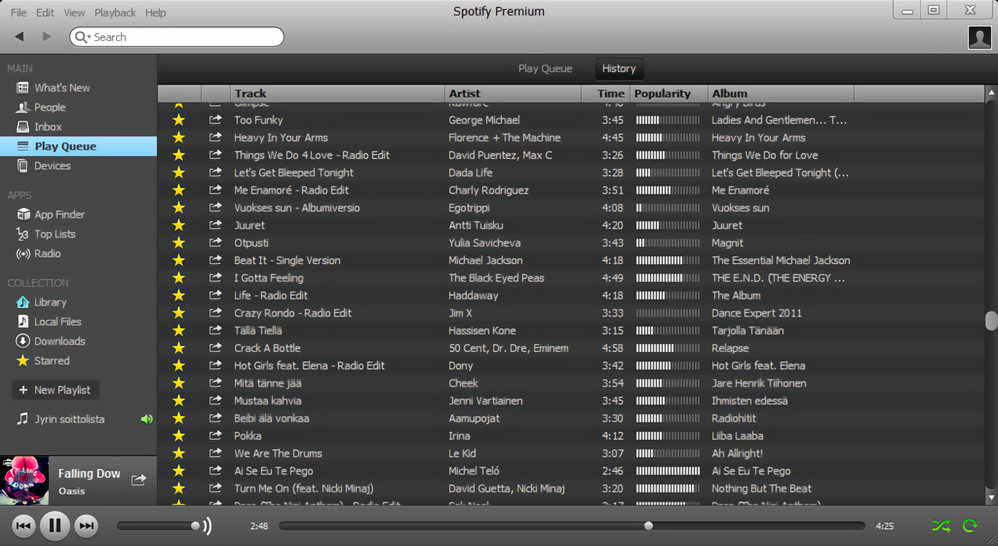Screen dimensions: 998x546
Task: Toggle repeat mode
Action: (970, 526)
